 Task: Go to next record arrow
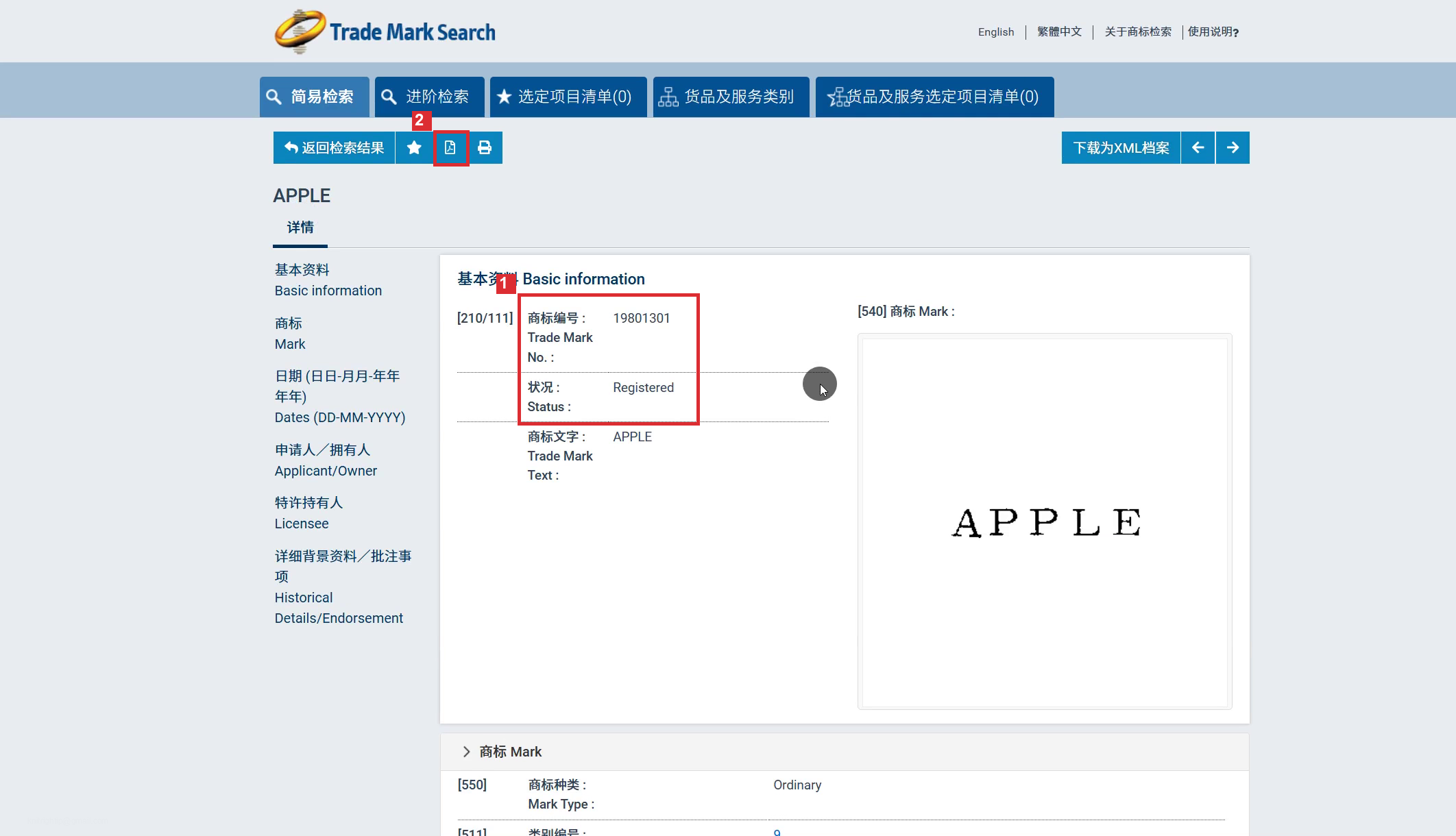click(1233, 147)
